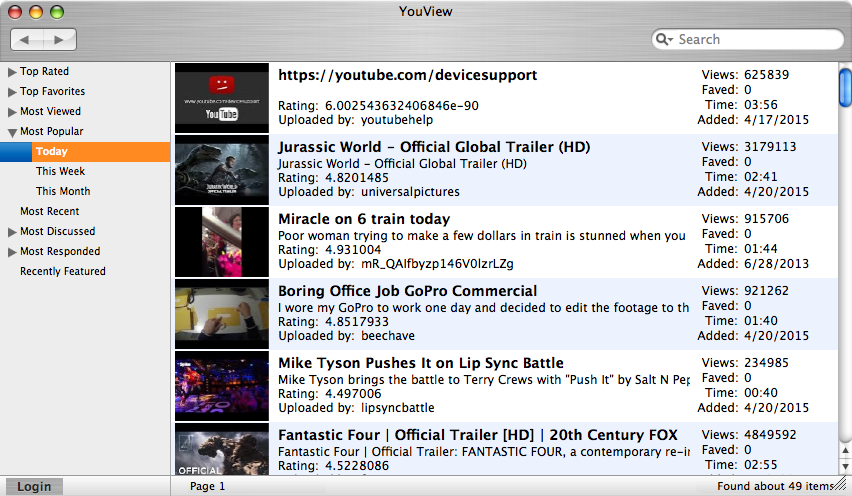The height and width of the screenshot is (496, 852).
Task: Click the scrollbar up arrow
Action: (x=845, y=451)
